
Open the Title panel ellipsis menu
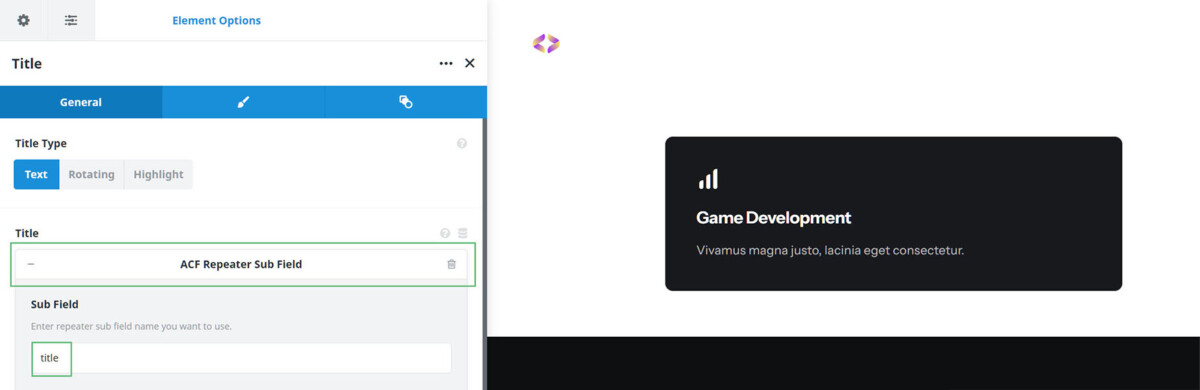pyautogui.click(x=446, y=63)
